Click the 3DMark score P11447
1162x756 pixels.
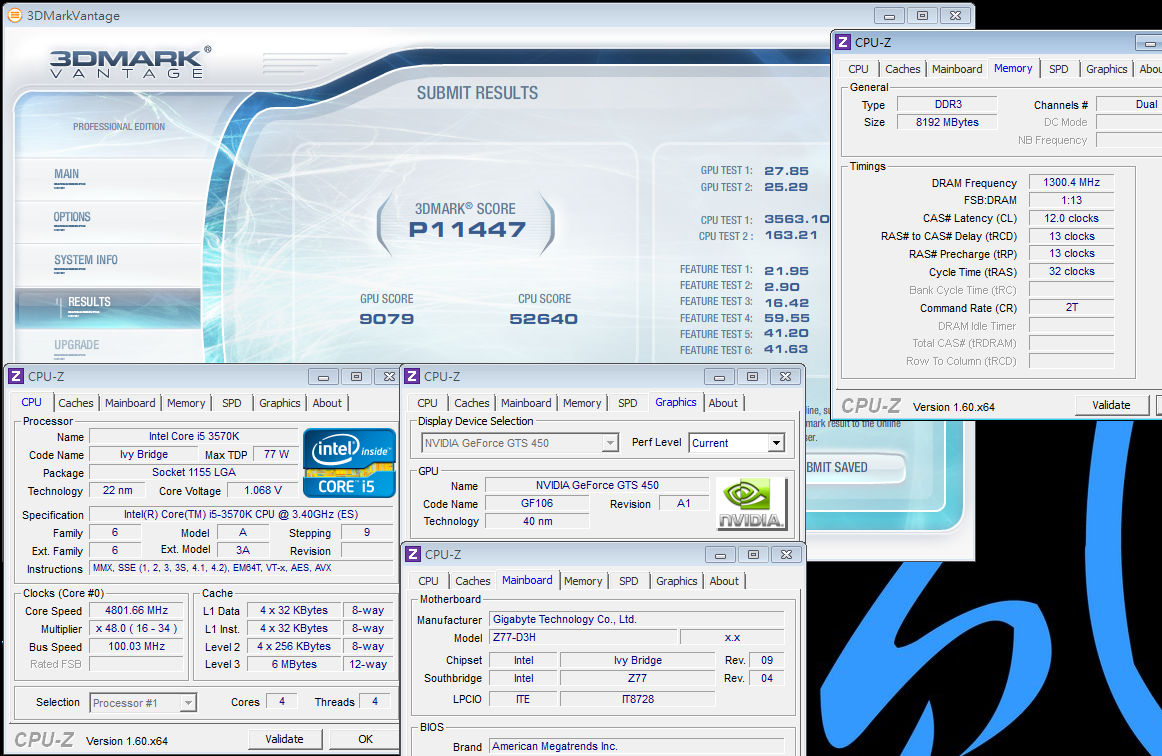tap(467, 230)
